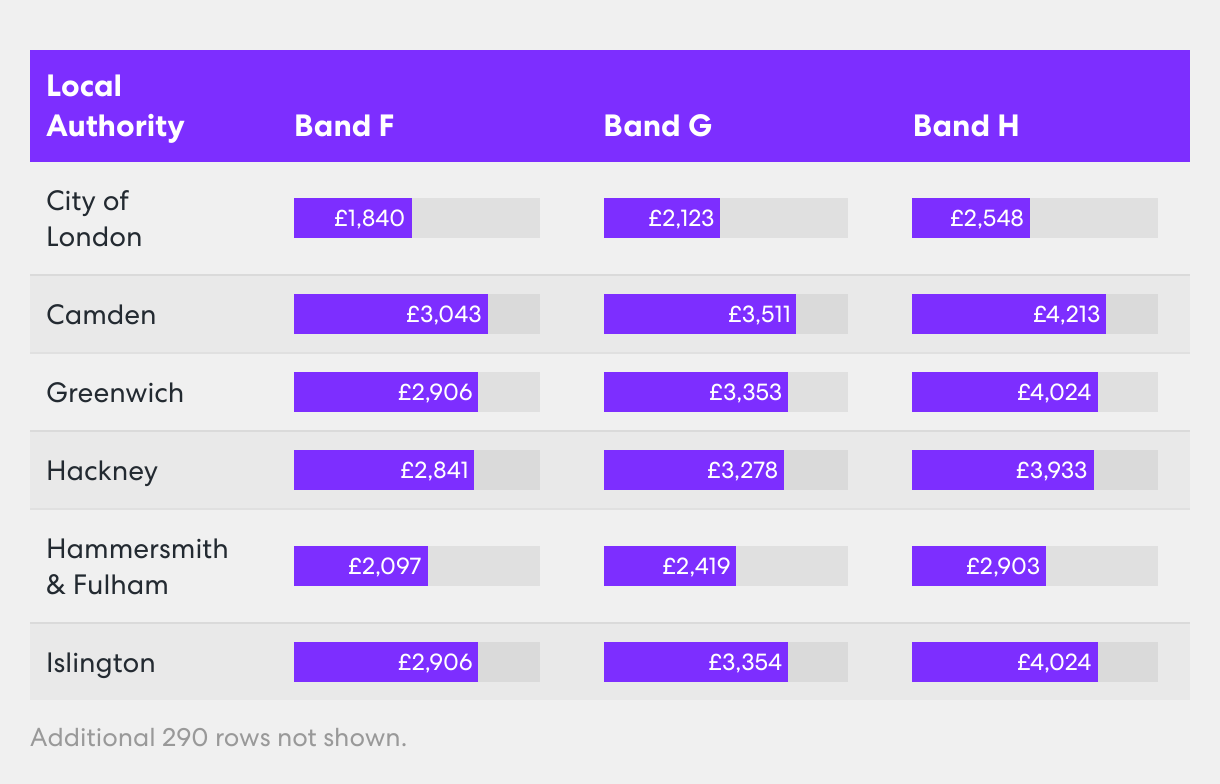Screen dimensions: 1220x784
Task: Click the £2,548 Band H bar
Action: pyautogui.click(x=971, y=218)
